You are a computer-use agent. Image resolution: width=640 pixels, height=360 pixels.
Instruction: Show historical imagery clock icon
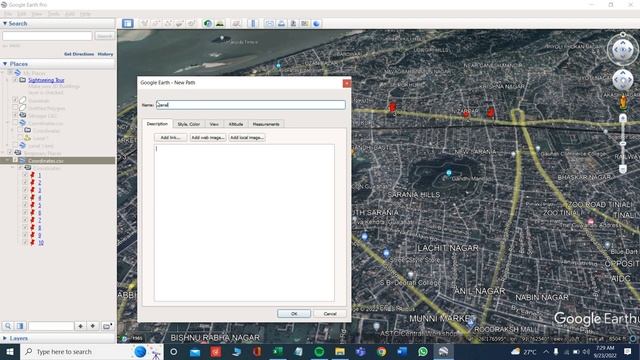point(208,23)
